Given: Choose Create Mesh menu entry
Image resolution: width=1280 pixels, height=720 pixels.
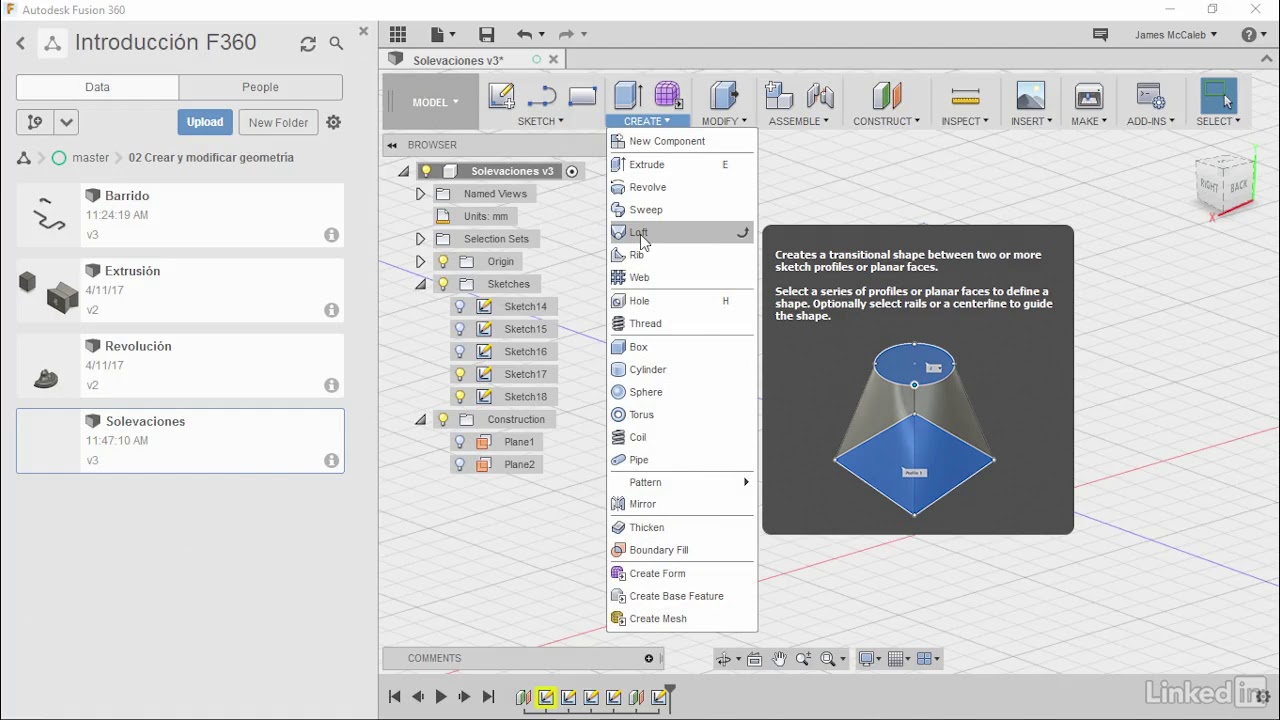Looking at the screenshot, I should tap(682, 619).
